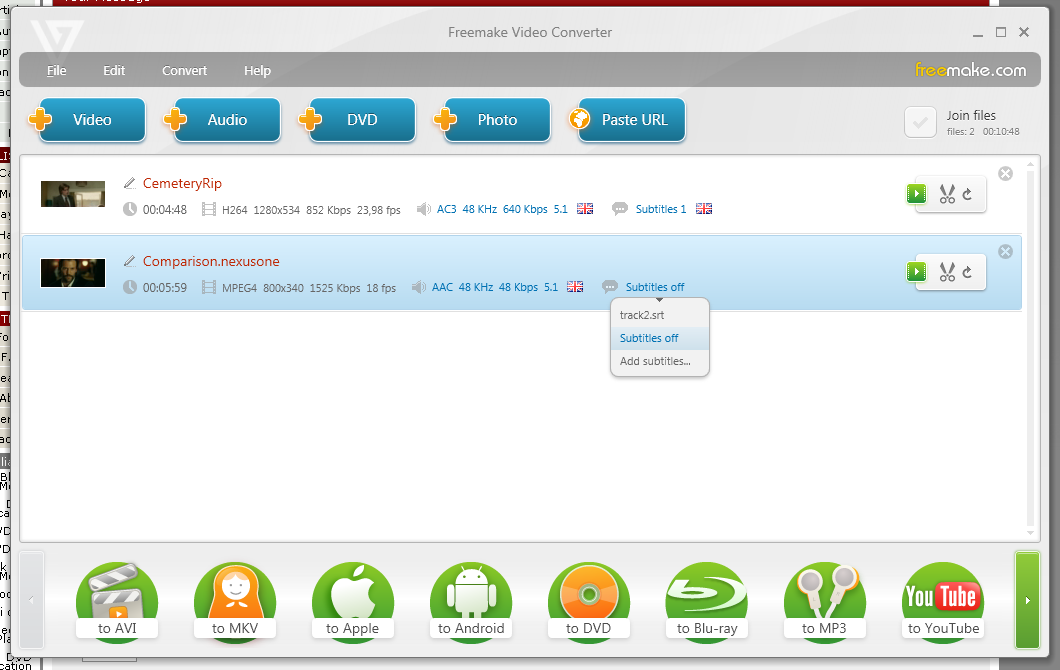Open the Convert menu
The width and height of the screenshot is (1060, 670).
click(184, 70)
